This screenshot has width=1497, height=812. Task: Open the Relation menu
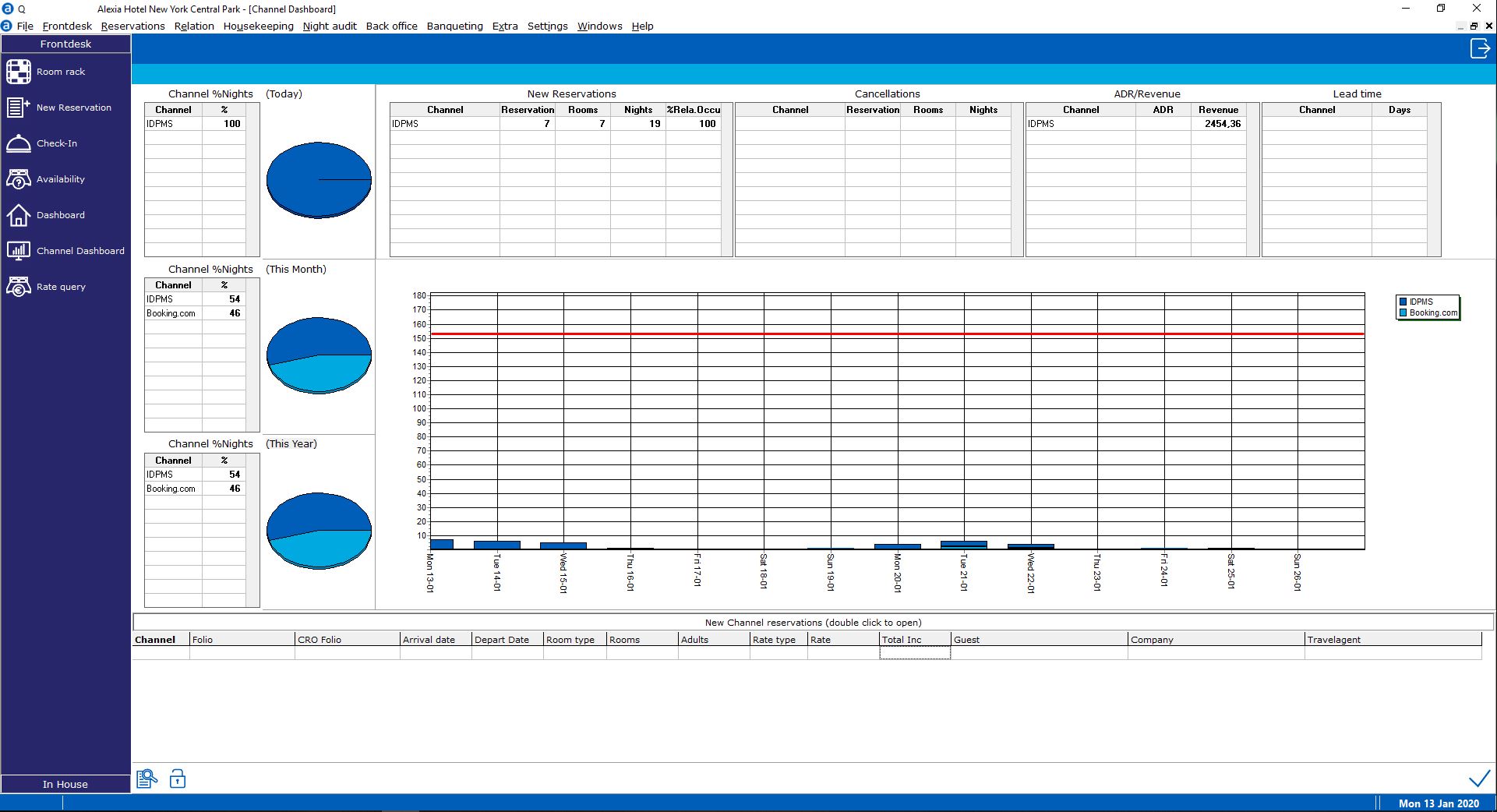pos(194,26)
